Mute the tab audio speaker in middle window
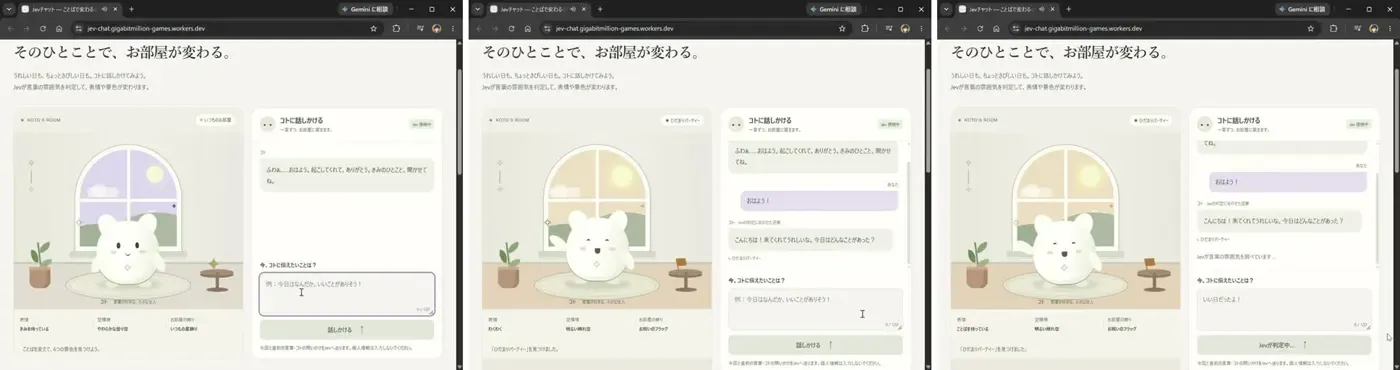The image size is (1400, 370). [573, 9]
